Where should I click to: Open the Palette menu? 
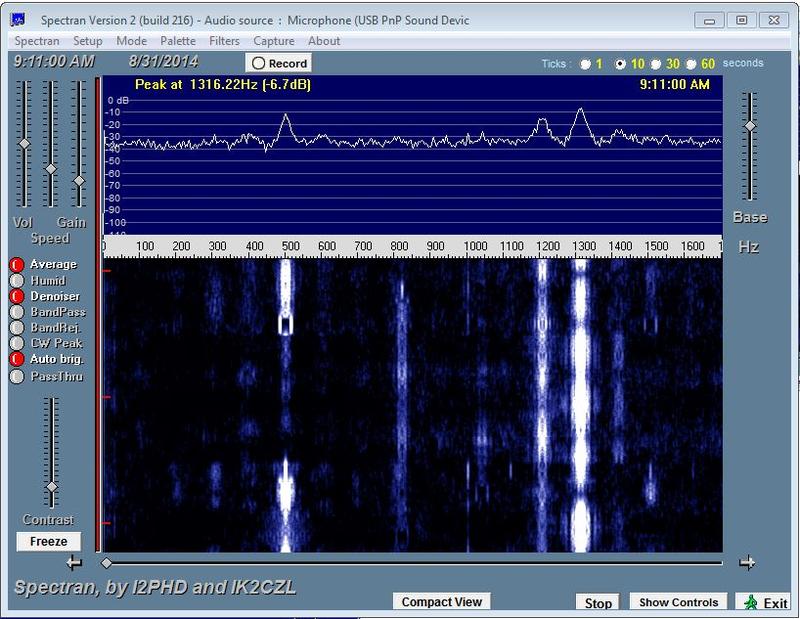point(178,41)
